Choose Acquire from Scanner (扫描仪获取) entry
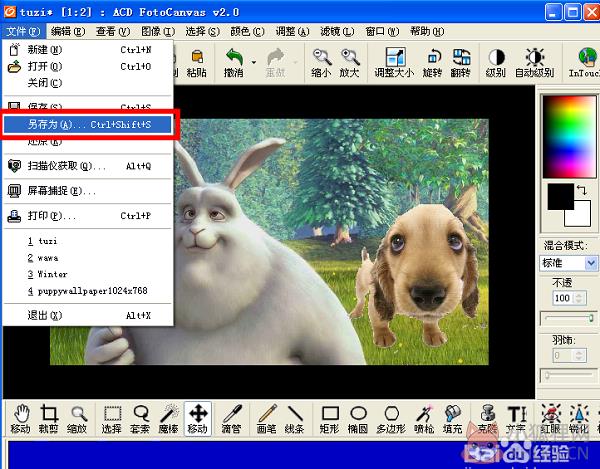The image size is (600, 469). [88, 166]
